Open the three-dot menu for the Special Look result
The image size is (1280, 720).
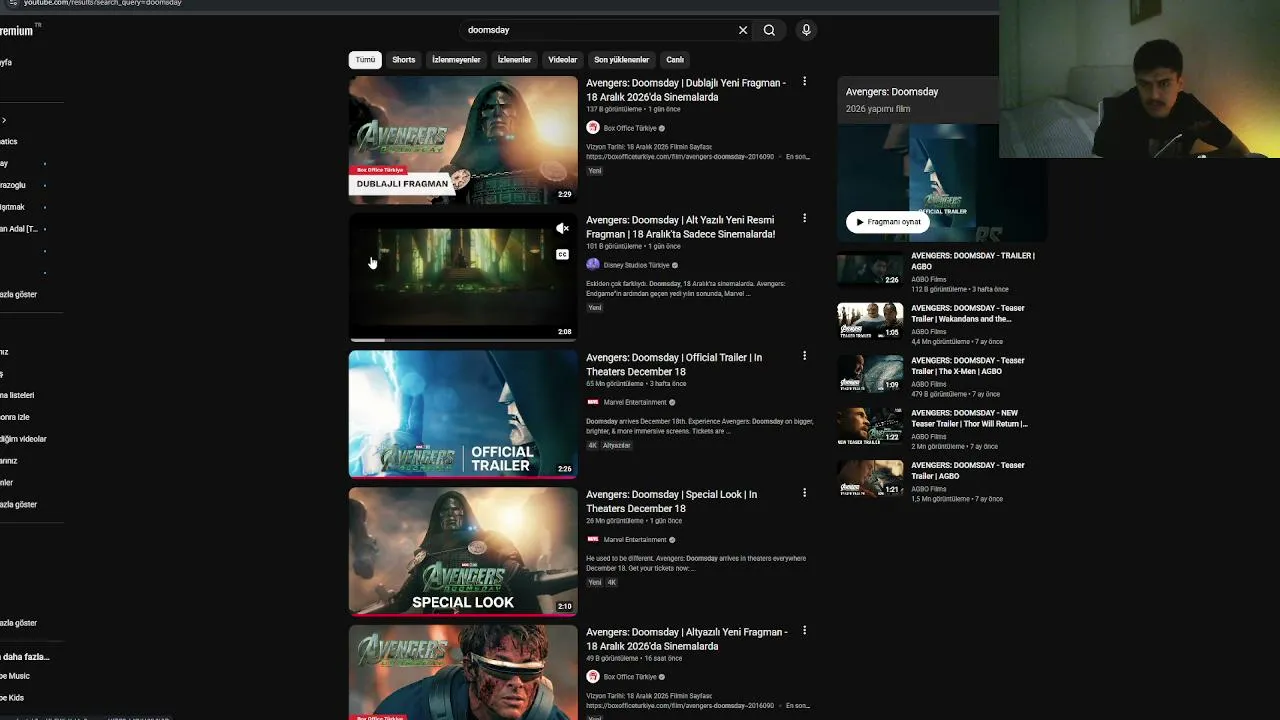(804, 493)
